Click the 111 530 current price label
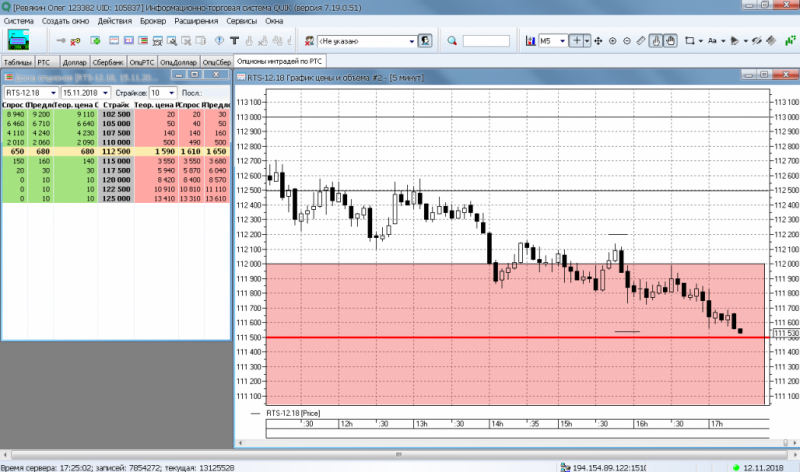 [x=786, y=333]
